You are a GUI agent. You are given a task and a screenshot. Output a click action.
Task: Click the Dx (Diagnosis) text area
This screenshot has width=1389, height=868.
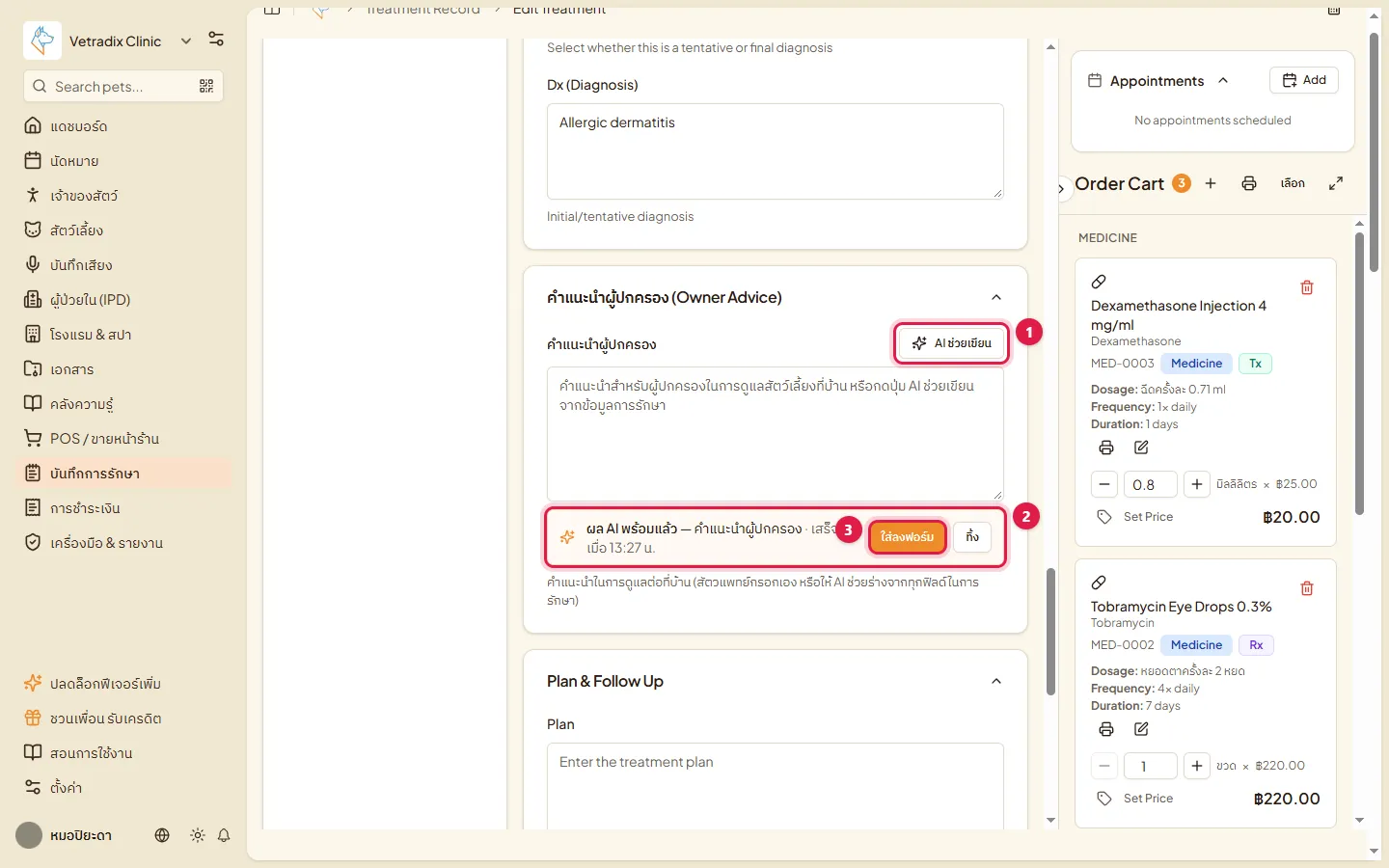point(776,151)
